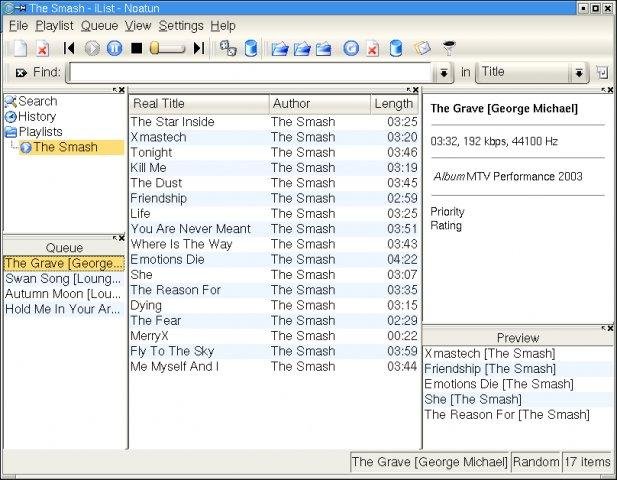Close the Queue panel
Image resolution: width=617 pixels, height=480 pixels.
tap(122, 238)
